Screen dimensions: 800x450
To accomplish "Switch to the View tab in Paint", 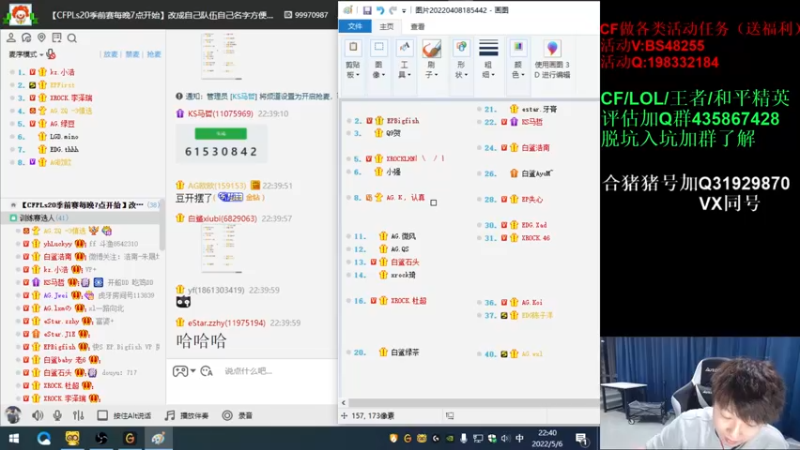I will point(417,27).
